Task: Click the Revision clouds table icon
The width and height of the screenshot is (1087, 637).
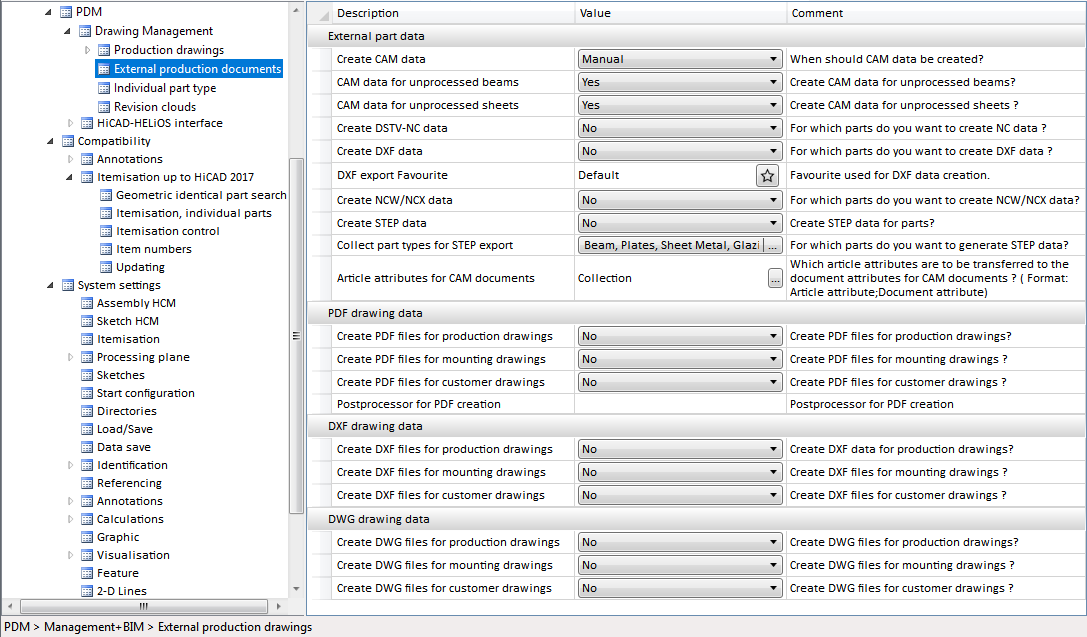Action: click(104, 107)
